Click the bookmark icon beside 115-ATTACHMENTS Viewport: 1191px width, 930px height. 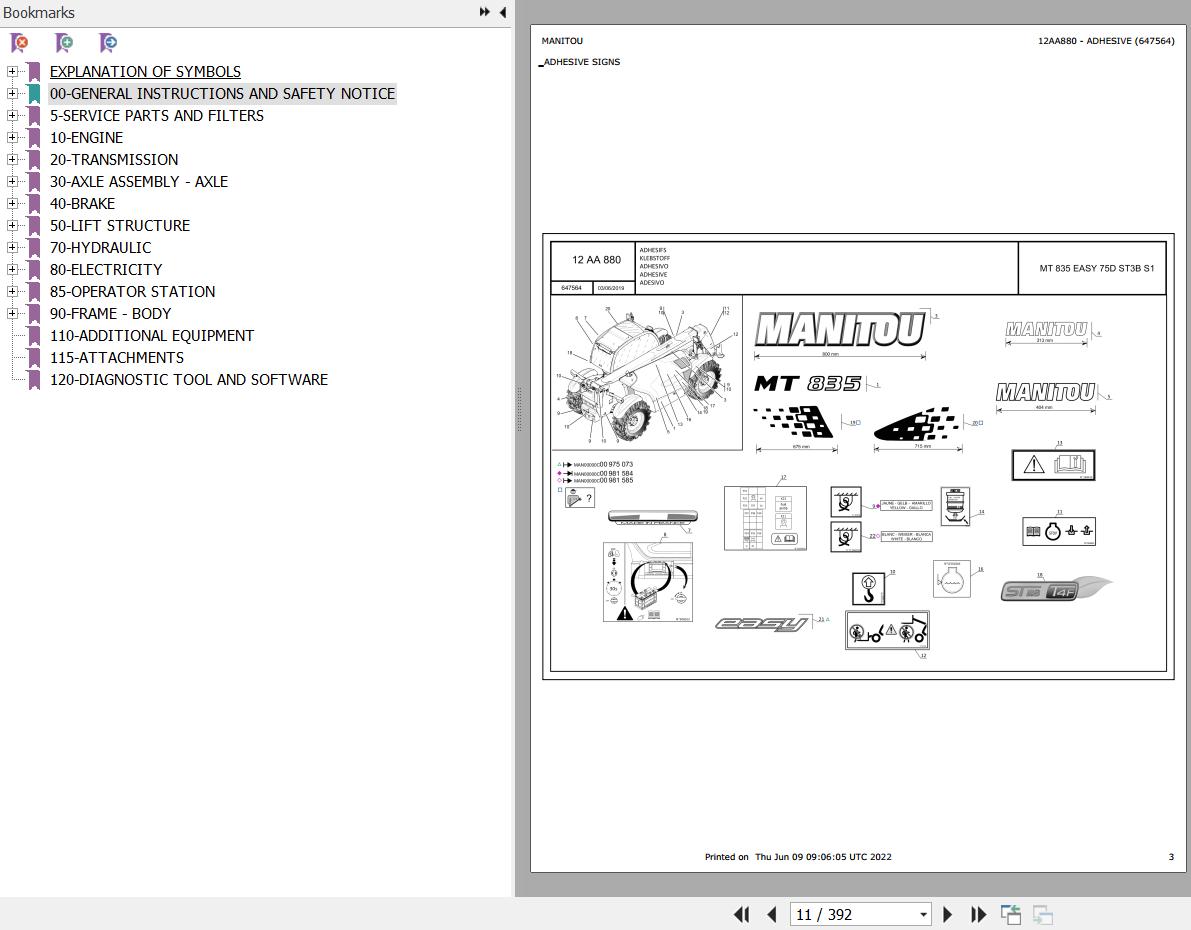pos(33,358)
